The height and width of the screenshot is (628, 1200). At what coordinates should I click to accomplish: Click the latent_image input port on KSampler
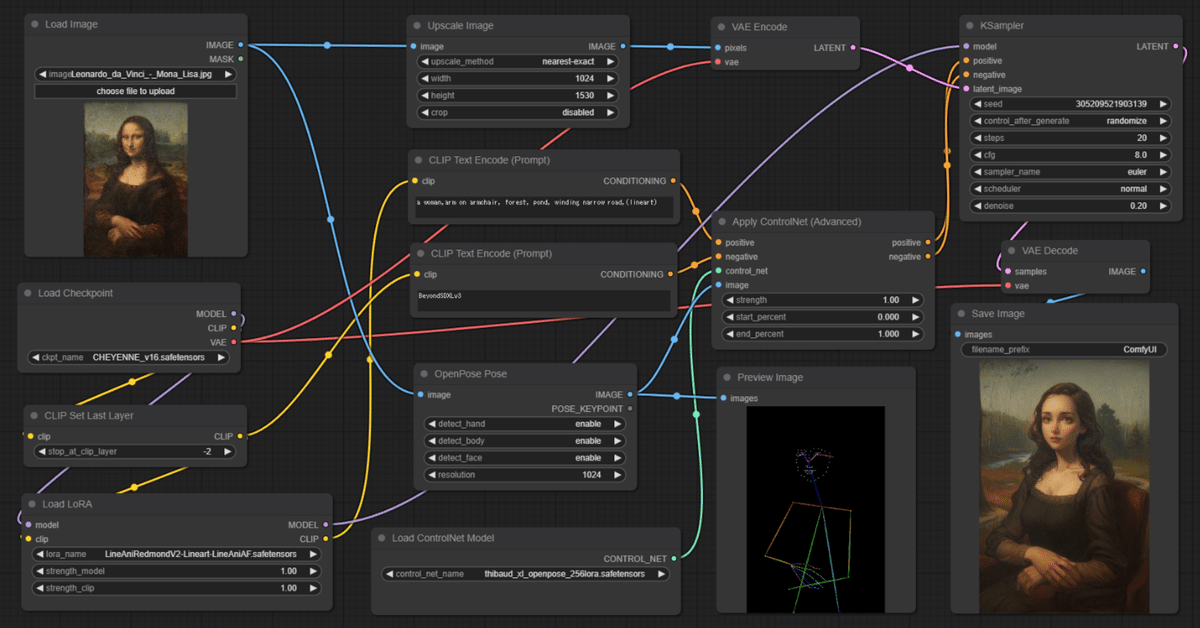tap(965, 89)
